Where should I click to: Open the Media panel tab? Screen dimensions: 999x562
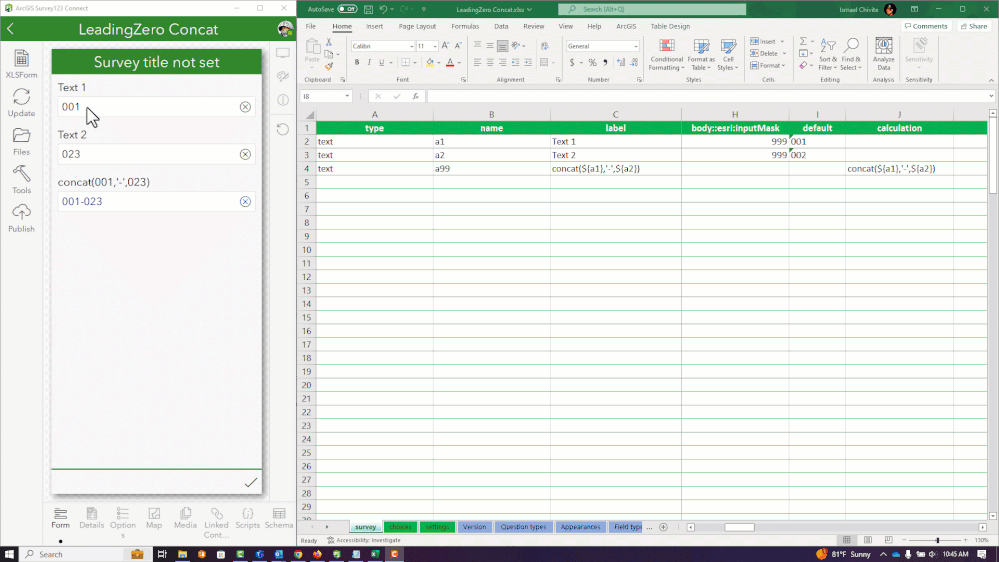click(185, 518)
